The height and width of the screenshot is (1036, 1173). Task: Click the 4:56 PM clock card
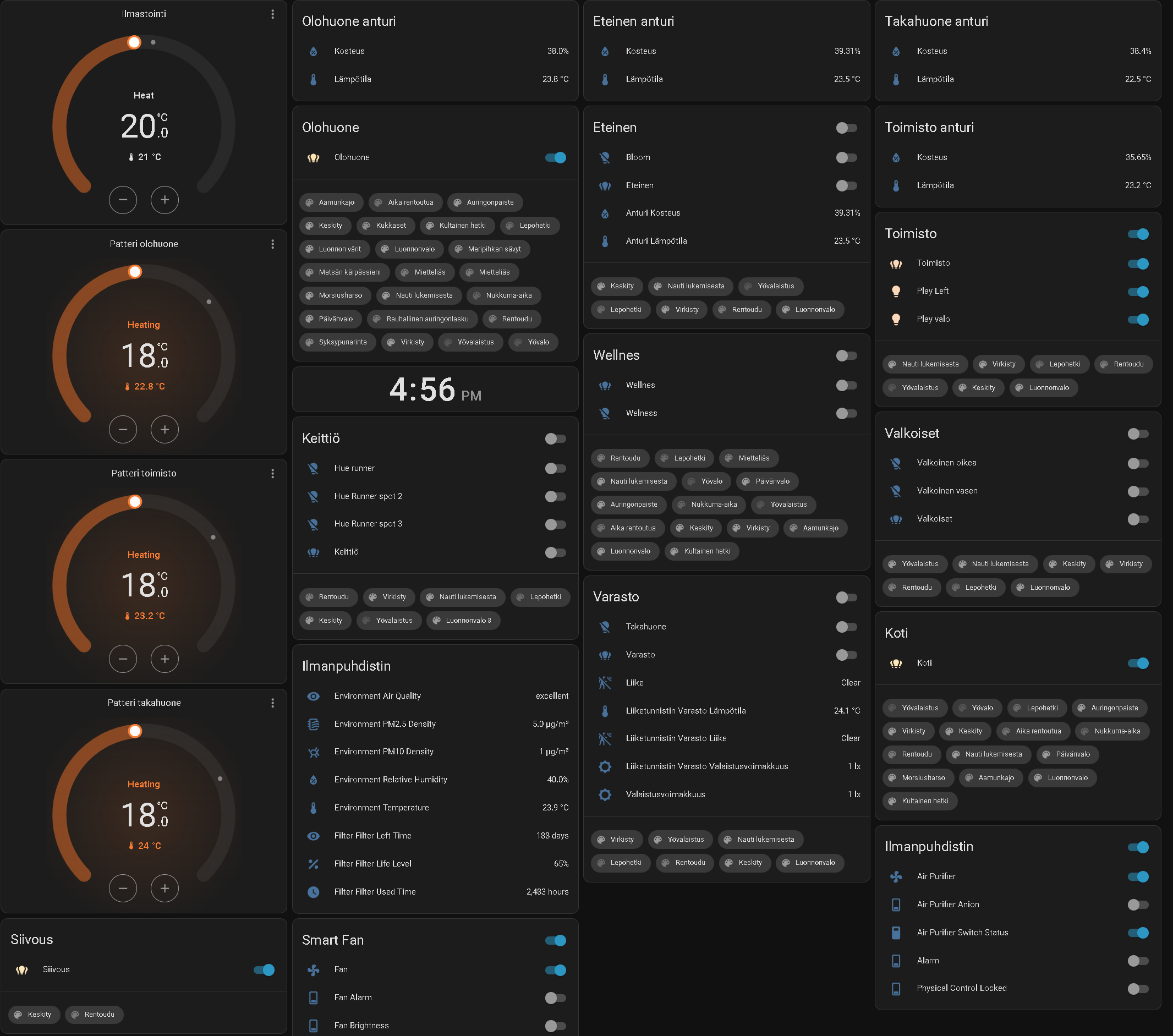click(435, 390)
